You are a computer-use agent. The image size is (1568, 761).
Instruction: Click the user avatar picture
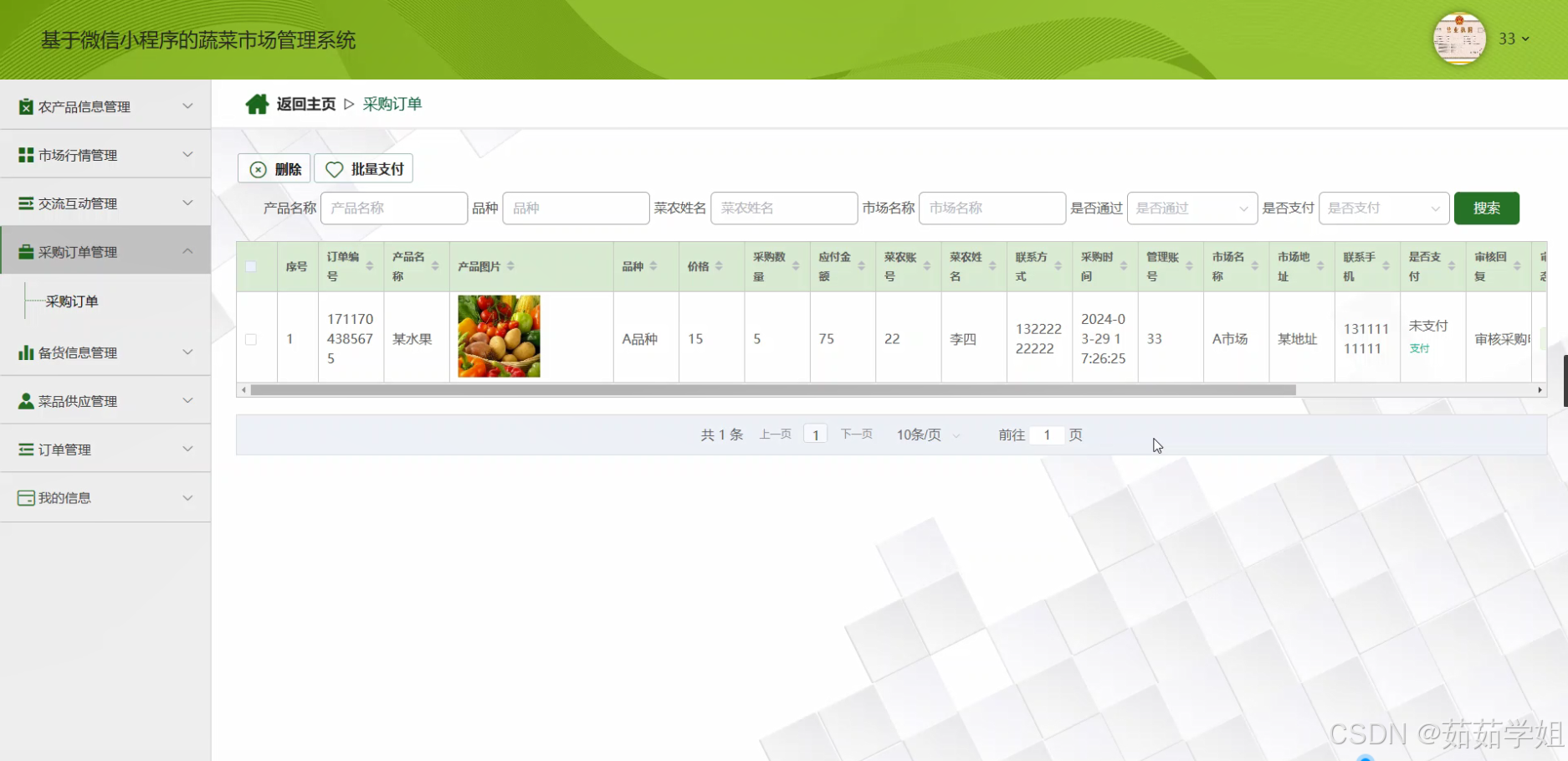coord(1459,39)
